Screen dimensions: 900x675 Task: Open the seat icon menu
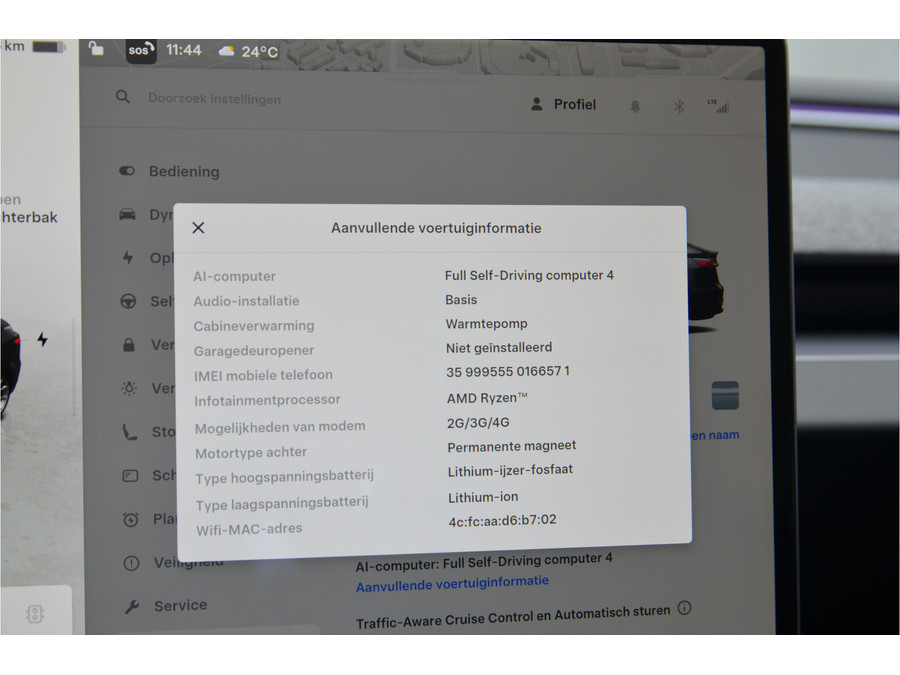tap(130, 432)
